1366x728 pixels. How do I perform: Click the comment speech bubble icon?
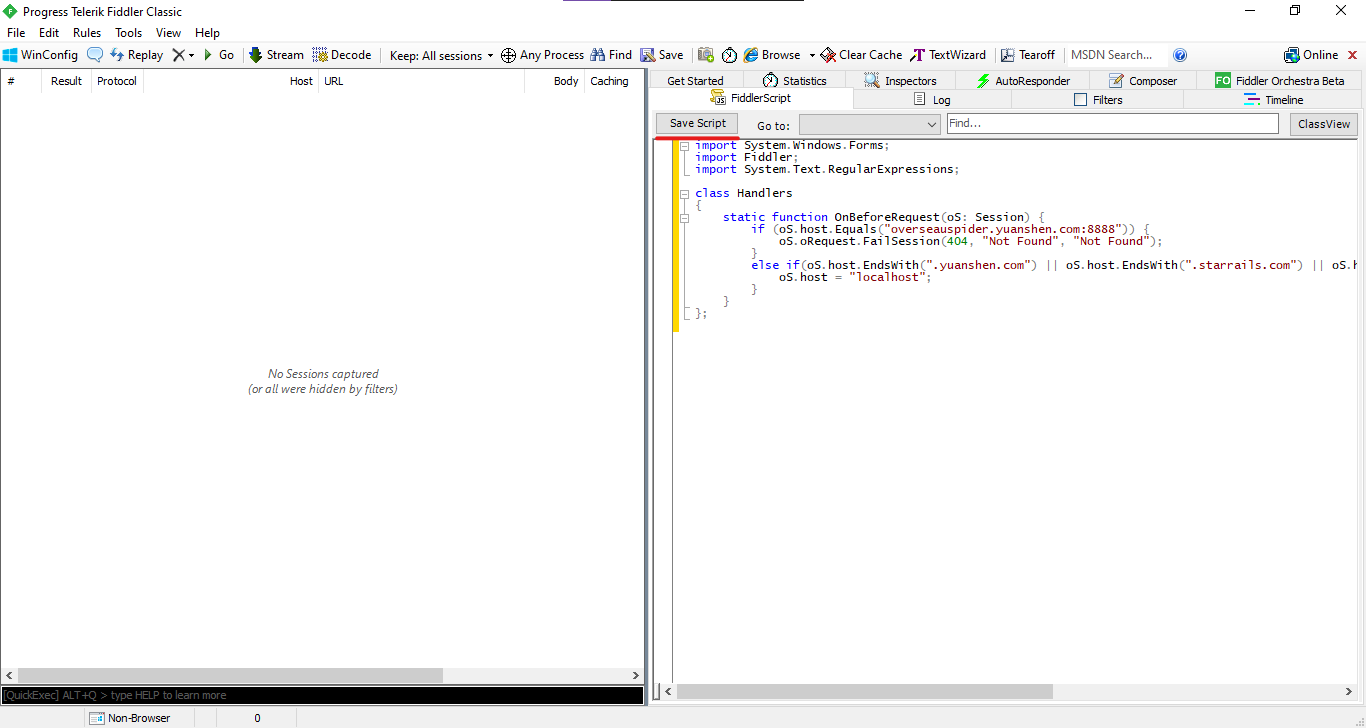[95, 55]
